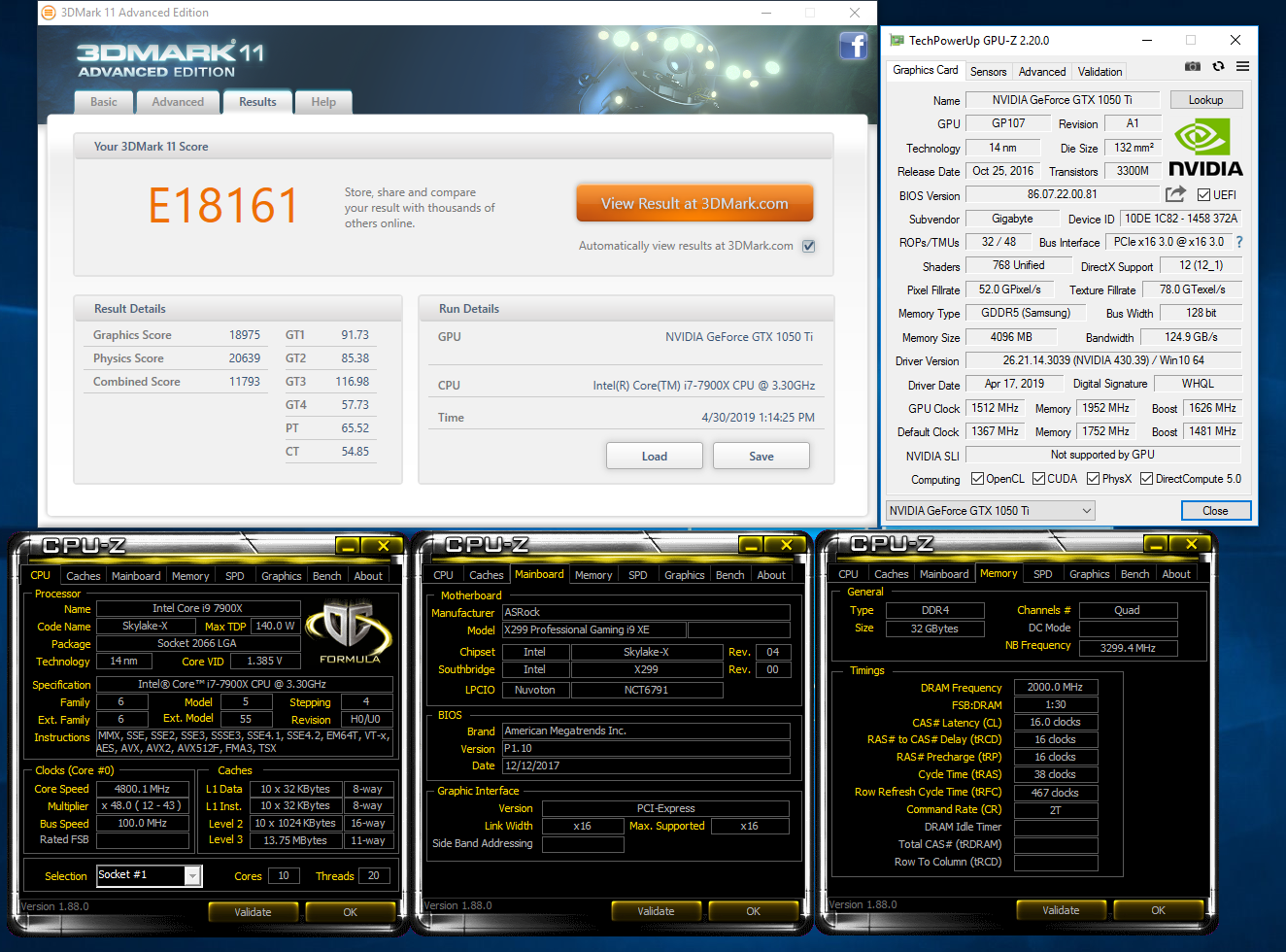
Task: Open the Help tab in 3DMark
Action: [323, 102]
